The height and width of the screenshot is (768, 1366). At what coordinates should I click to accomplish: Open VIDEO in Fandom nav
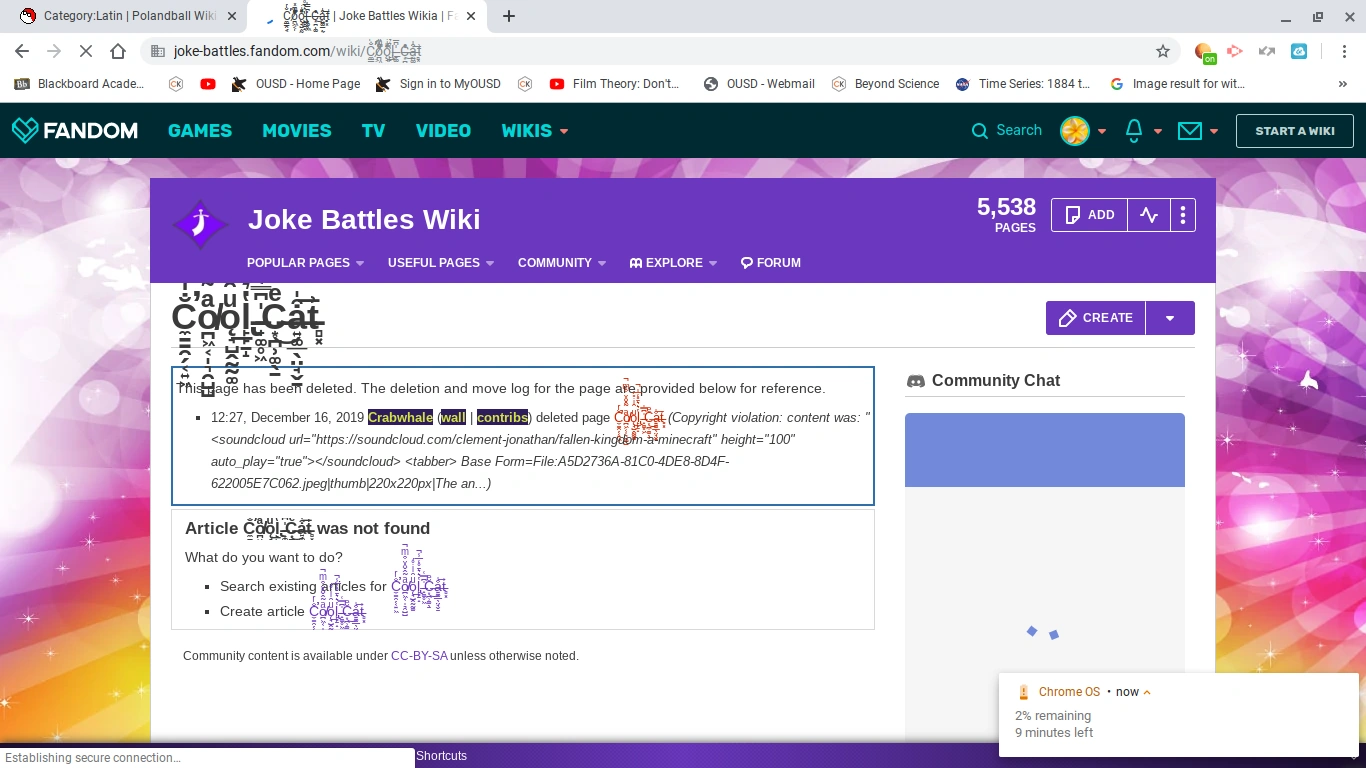[443, 130]
